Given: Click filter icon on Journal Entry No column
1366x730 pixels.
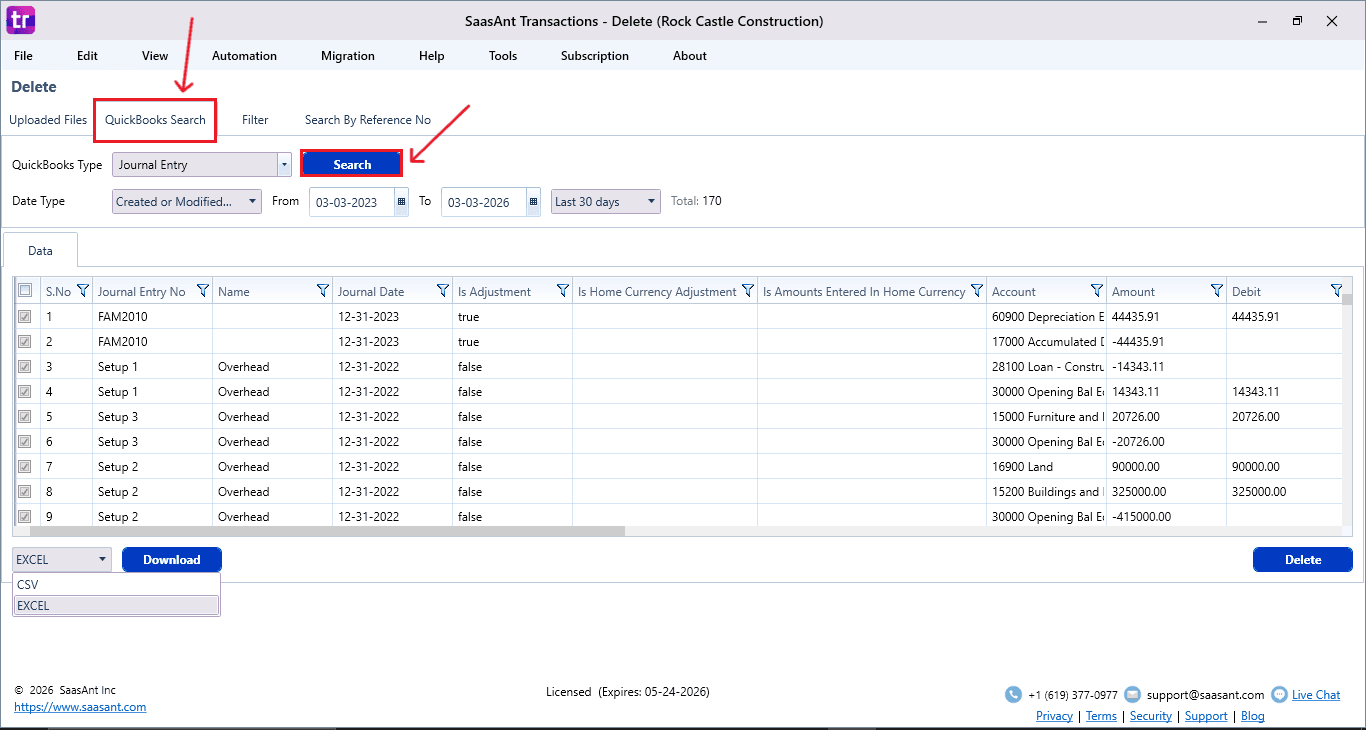Looking at the screenshot, I should [203, 291].
